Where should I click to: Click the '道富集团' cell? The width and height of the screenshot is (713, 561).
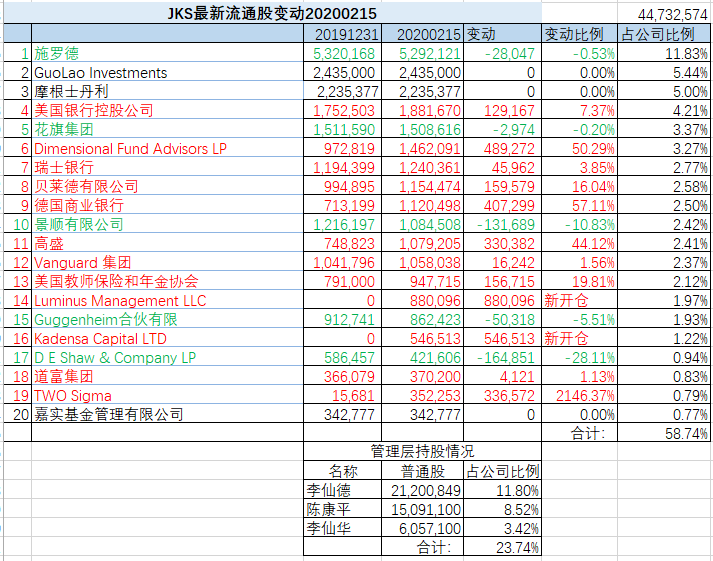(x=167, y=376)
